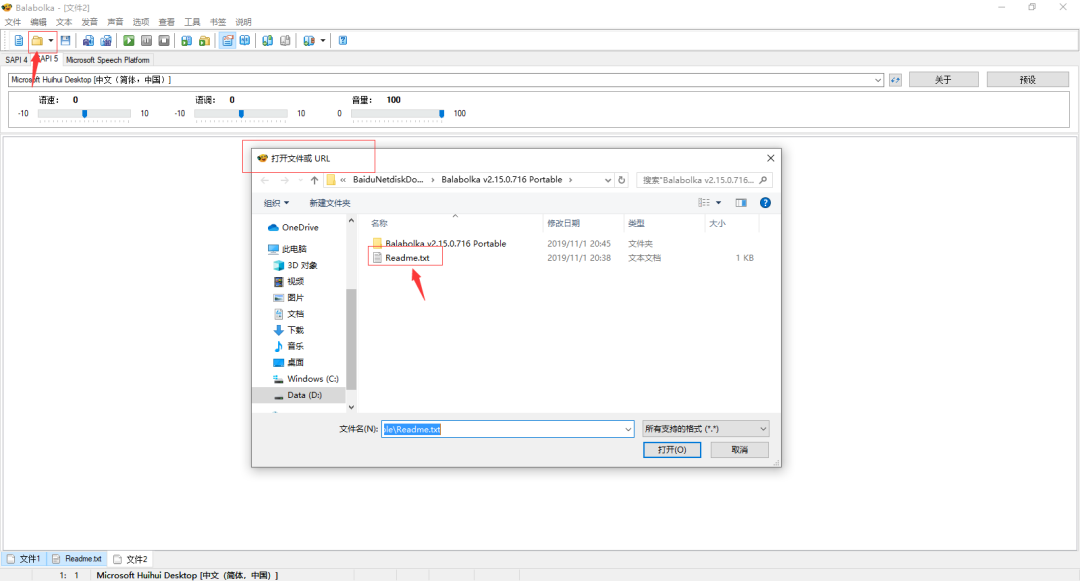
Task: Click the Save floppy disk toolbar icon
Action: tap(65, 41)
